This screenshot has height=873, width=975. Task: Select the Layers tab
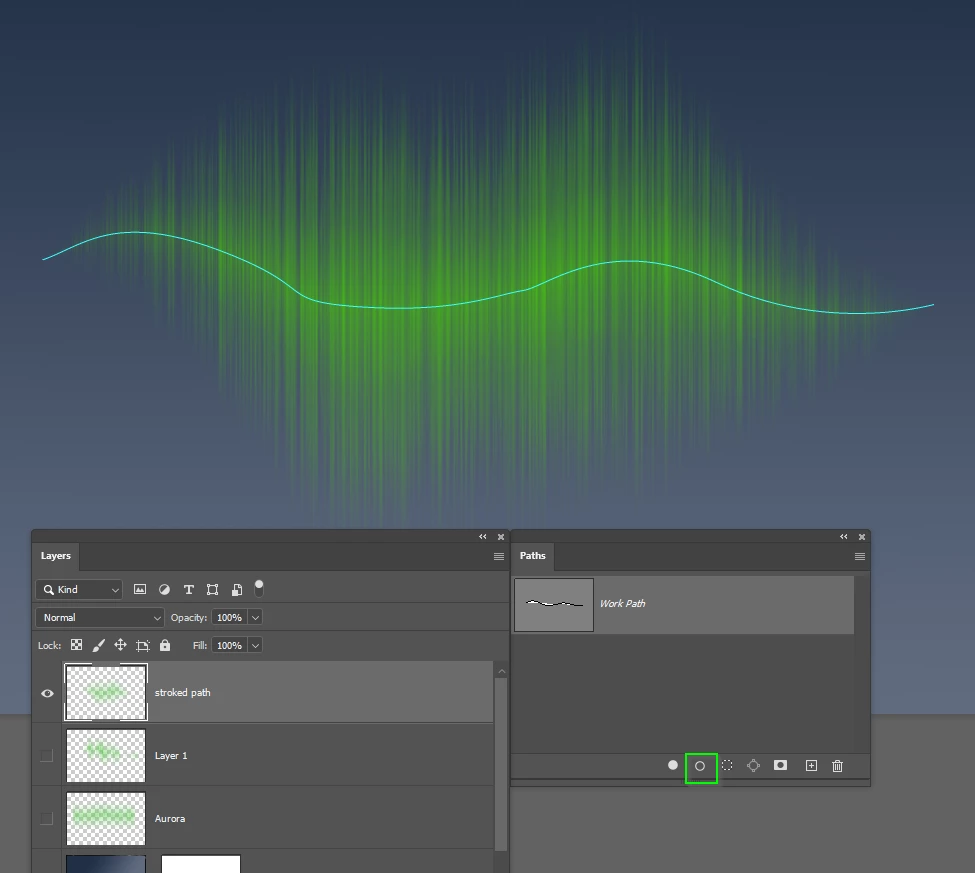(56, 556)
